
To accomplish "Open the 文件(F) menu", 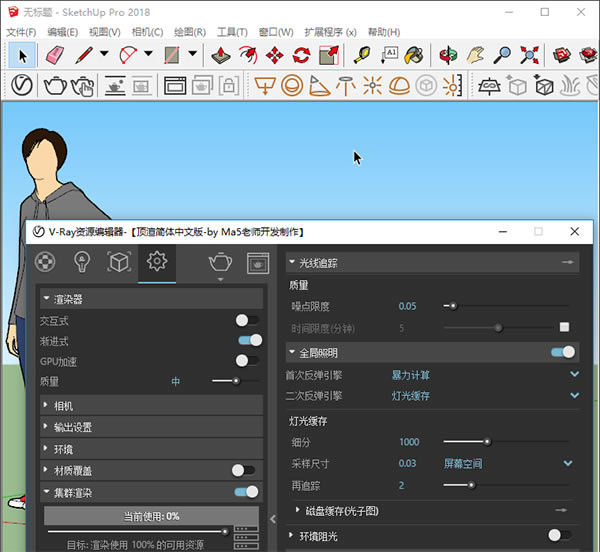I will click(21, 32).
